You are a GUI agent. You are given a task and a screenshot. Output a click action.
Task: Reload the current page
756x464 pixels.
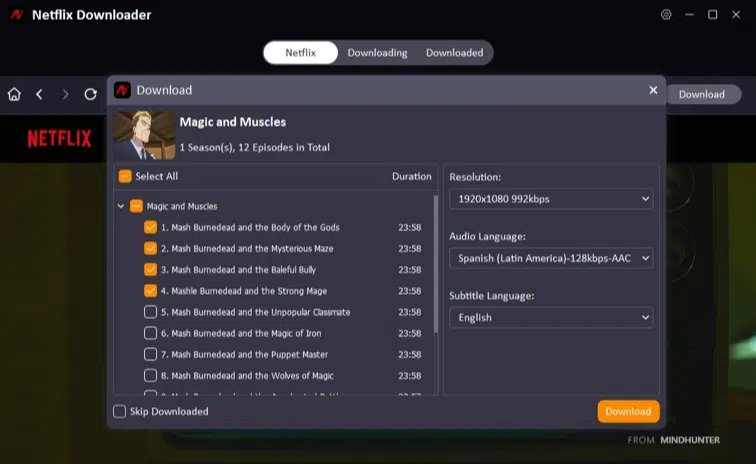coord(90,94)
